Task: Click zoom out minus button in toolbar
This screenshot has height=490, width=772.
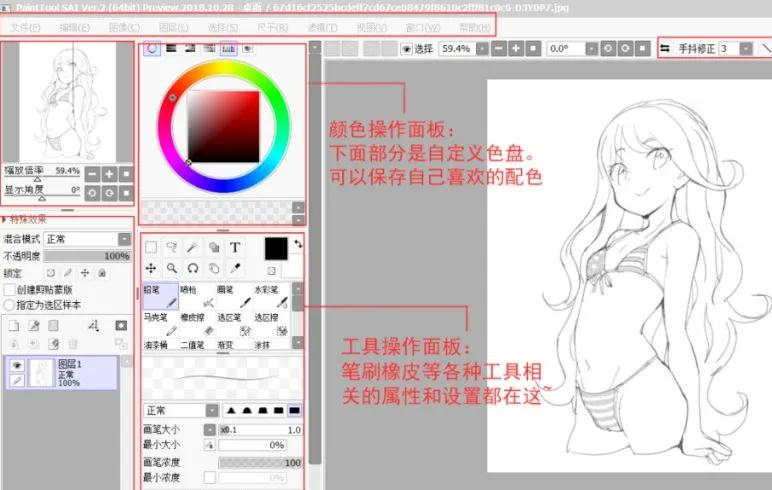Action: coord(499,49)
